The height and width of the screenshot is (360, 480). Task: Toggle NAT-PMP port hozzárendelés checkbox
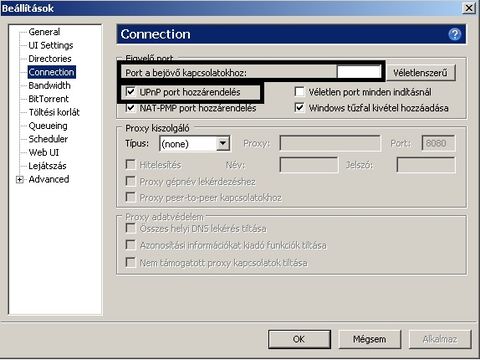pyautogui.click(x=130, y=108)
